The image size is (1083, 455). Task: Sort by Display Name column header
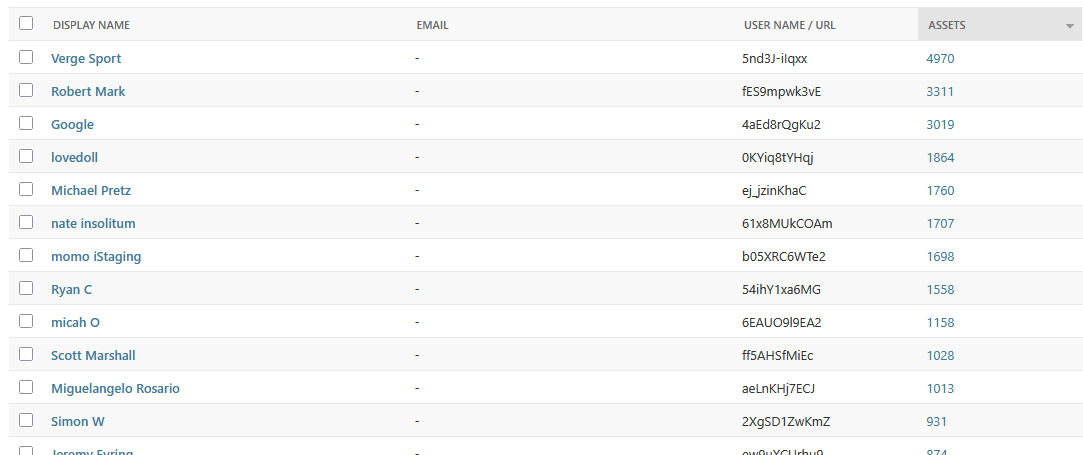(x=91, y=25)
